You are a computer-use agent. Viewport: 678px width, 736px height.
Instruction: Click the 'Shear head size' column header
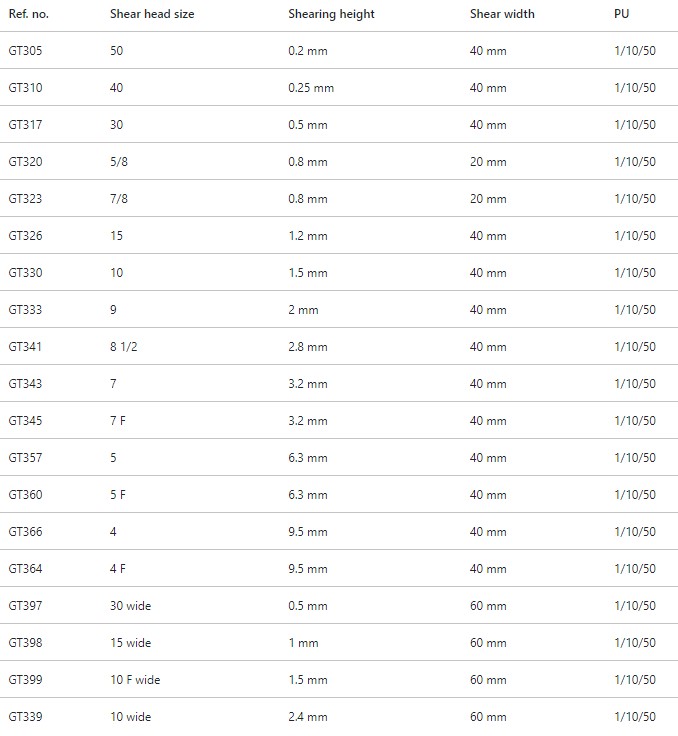click(x=152, y=14)
